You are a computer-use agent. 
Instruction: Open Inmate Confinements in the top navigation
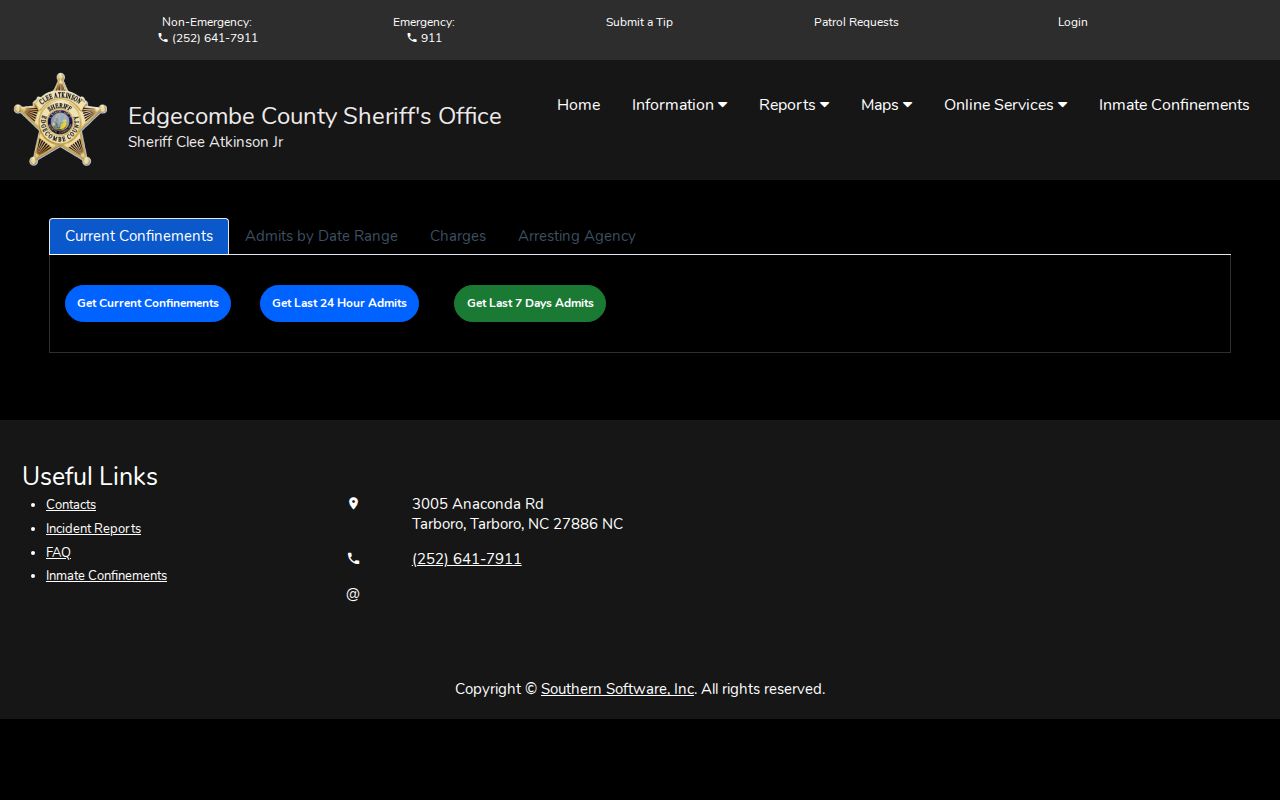[1174, 105]
